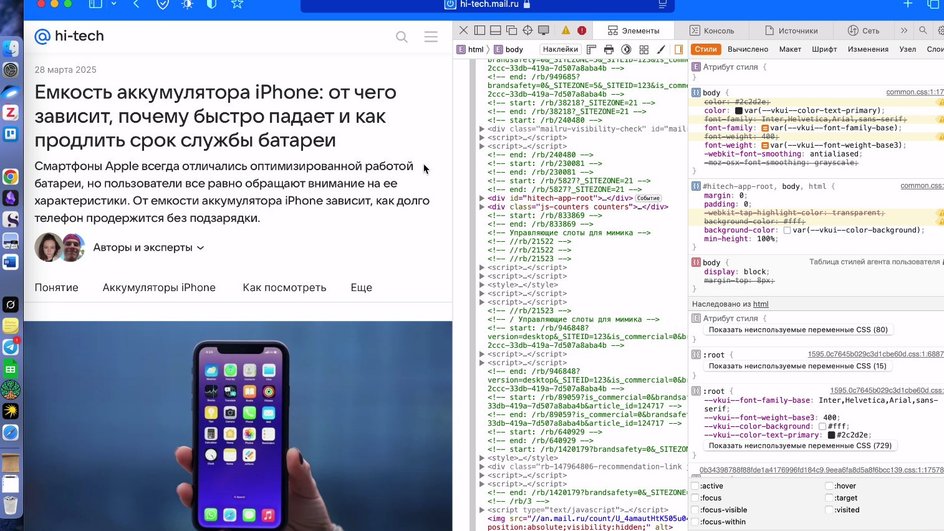The image size is (944, 531).
Task: Launch Google Chrome from the dock
Action: [11, 176]
